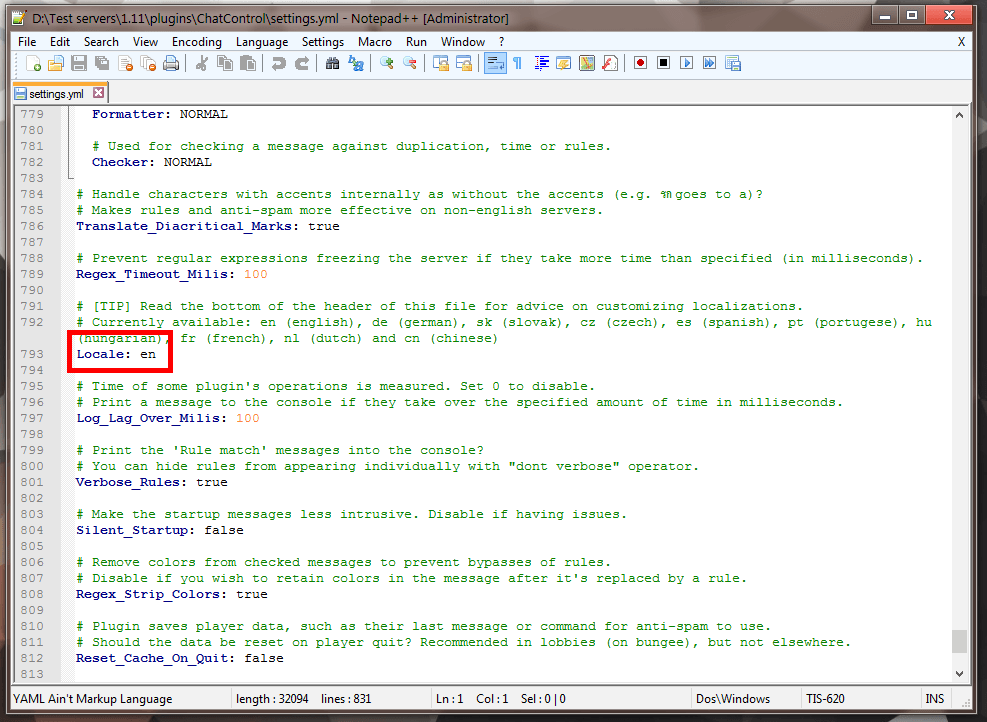This screenshot has width=987, height=722.
Task: Undo the last edit
Action: point(278,64)
